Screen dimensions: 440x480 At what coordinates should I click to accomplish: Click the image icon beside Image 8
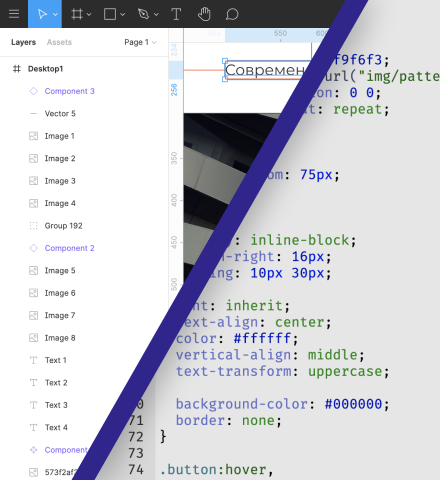(33, 338)
